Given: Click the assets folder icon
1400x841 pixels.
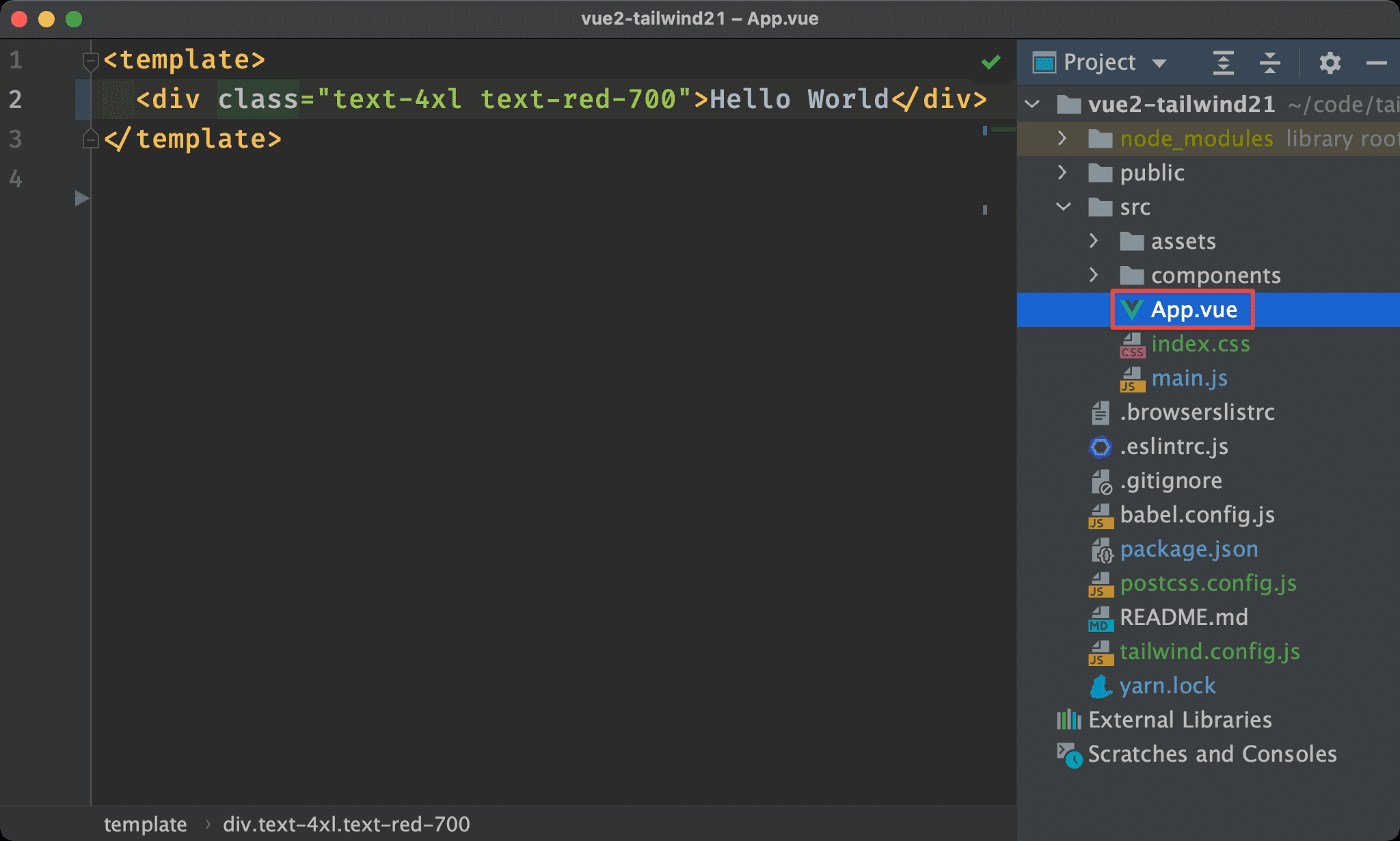Looking at the screenshot, I should click(1131, 241).
